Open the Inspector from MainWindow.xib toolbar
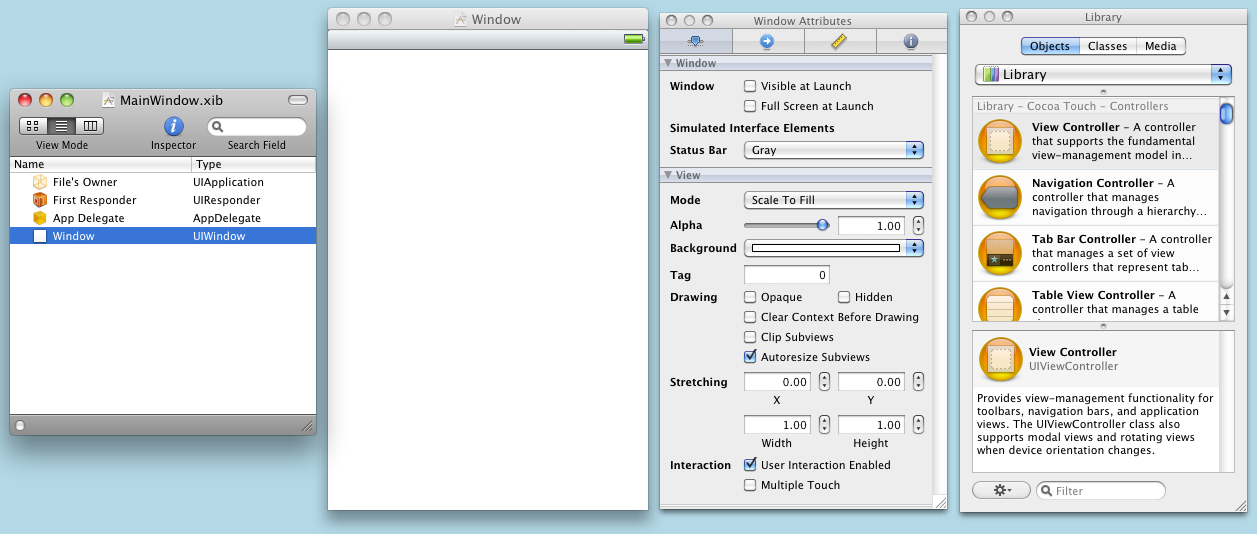Viewport: 1257px width, 534px height. (x=173, y=126)
